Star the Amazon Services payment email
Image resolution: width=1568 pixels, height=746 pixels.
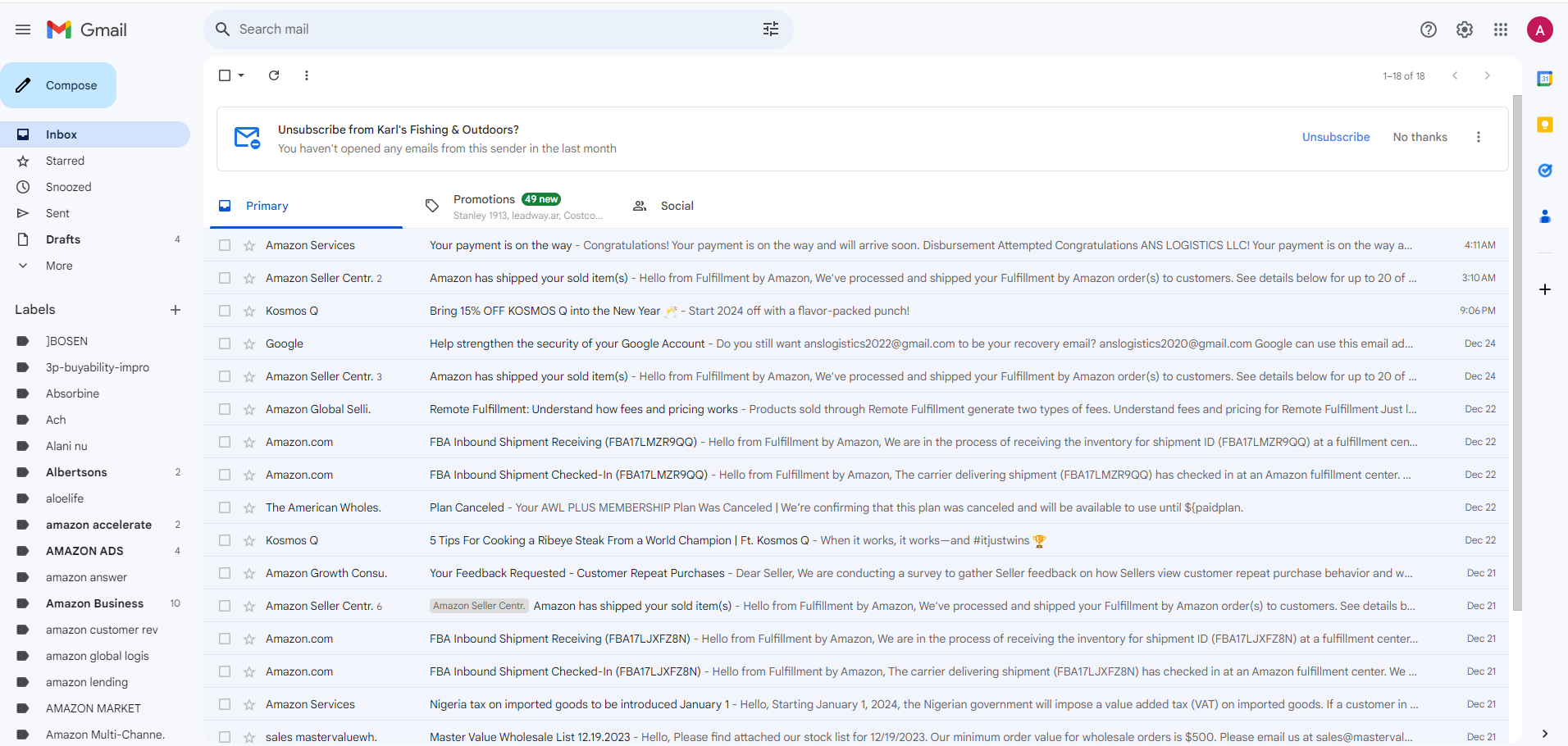coord(249,245)
